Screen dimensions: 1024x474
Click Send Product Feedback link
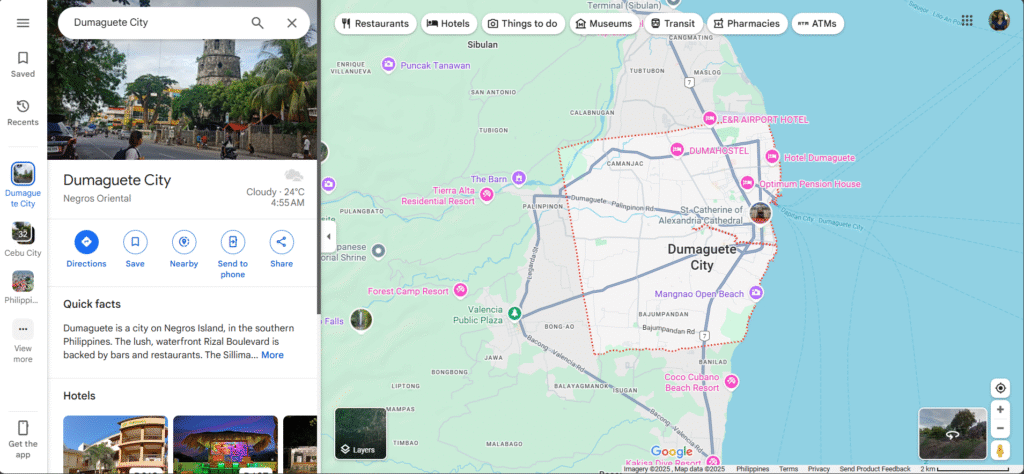pos(874,469)
